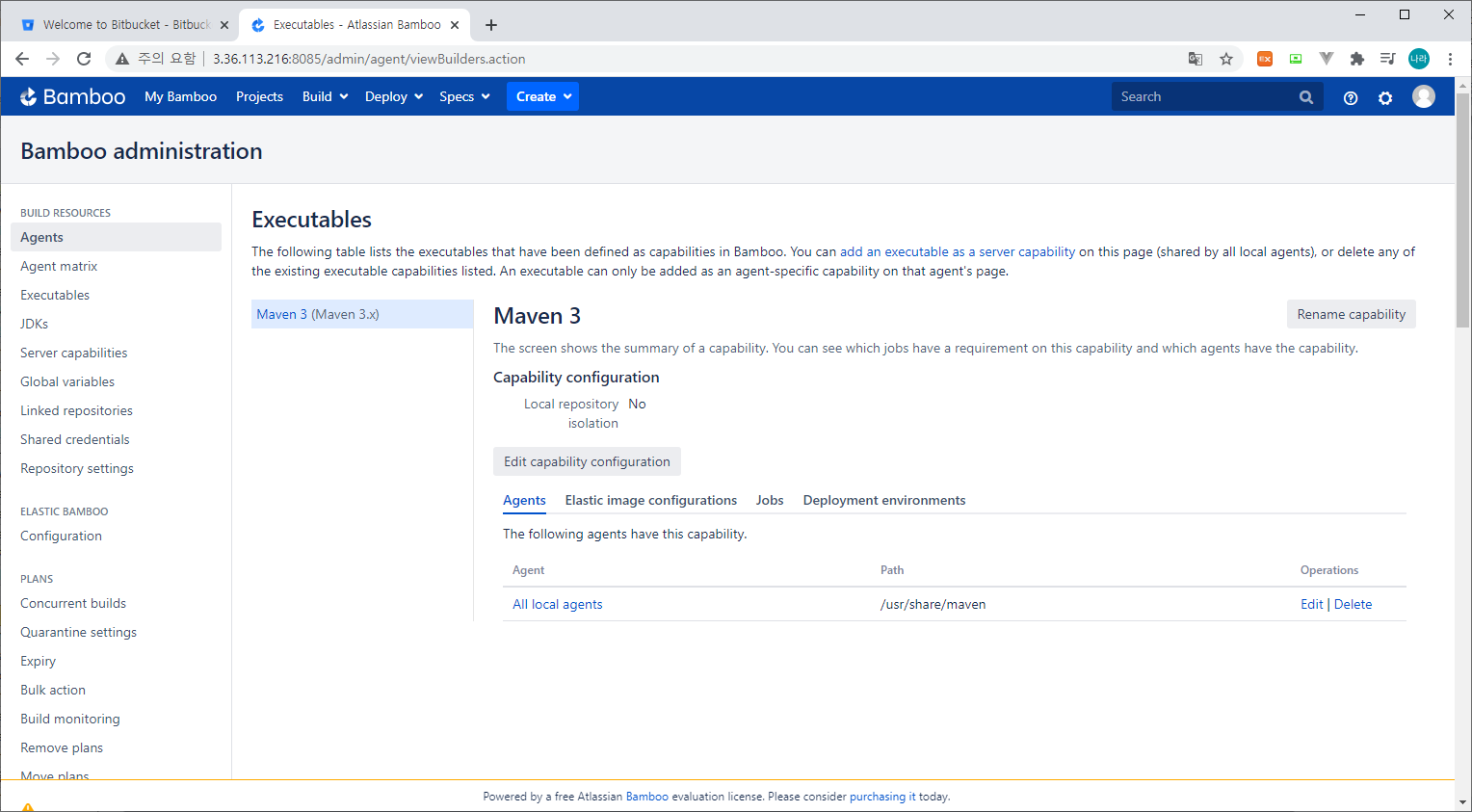
Task: Switch to the Jobs tab
Action: click(x=770, y=500)
